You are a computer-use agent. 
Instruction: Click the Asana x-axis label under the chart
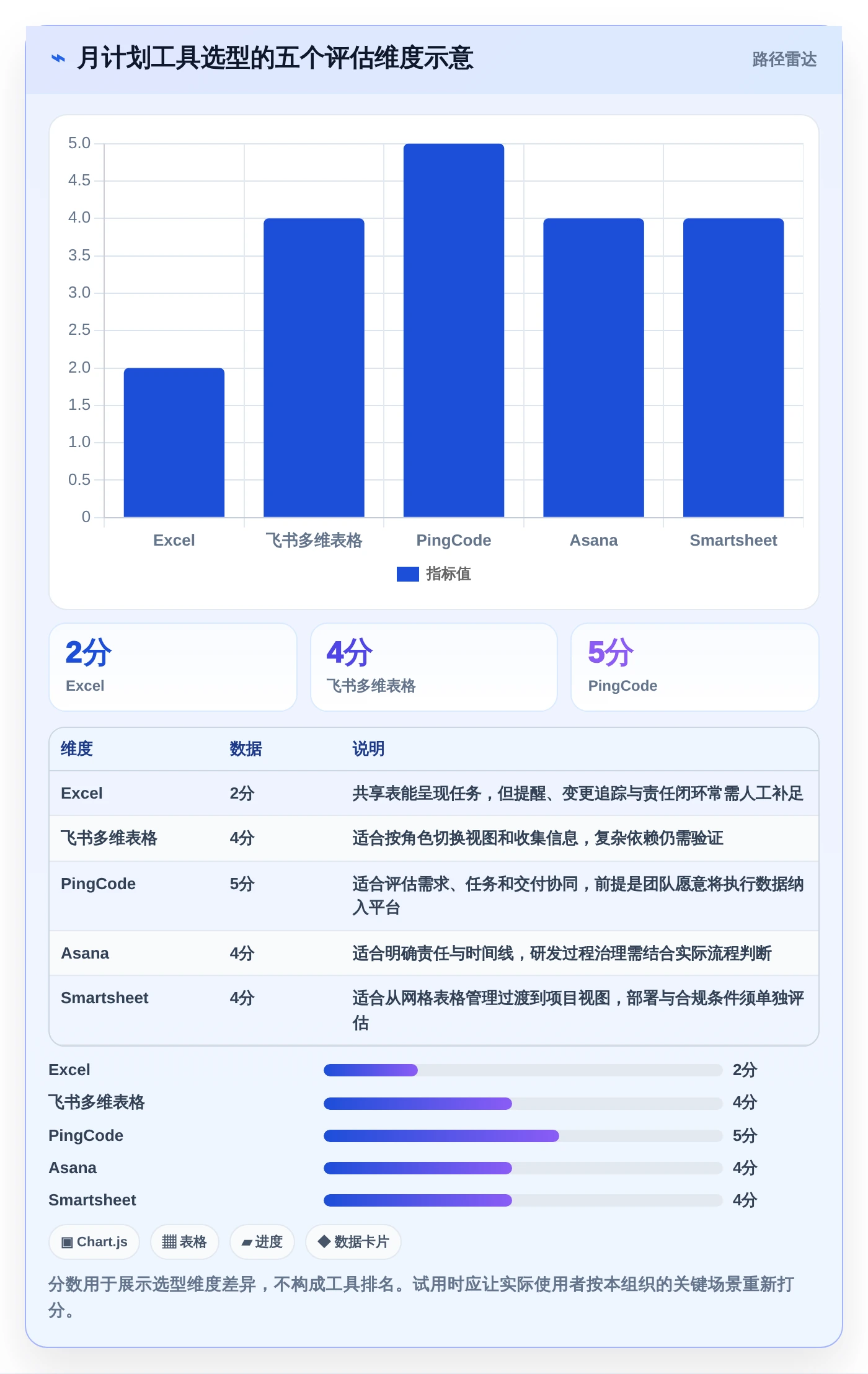(x=594, y=540)
